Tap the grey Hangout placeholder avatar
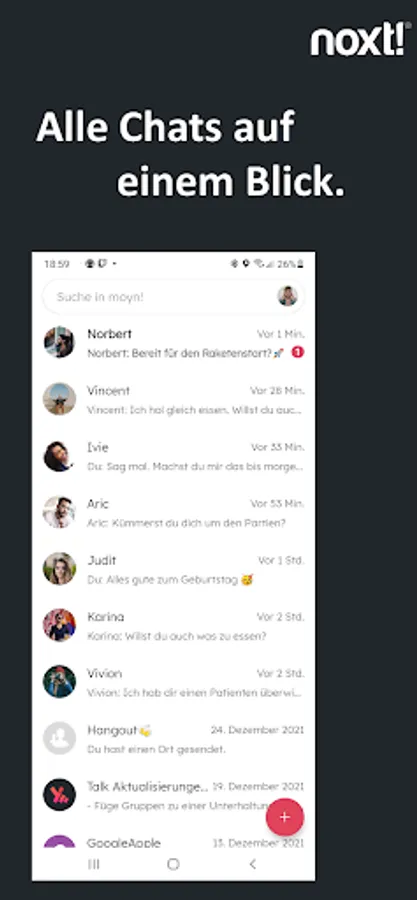417x900 pixels. point(59,738)
